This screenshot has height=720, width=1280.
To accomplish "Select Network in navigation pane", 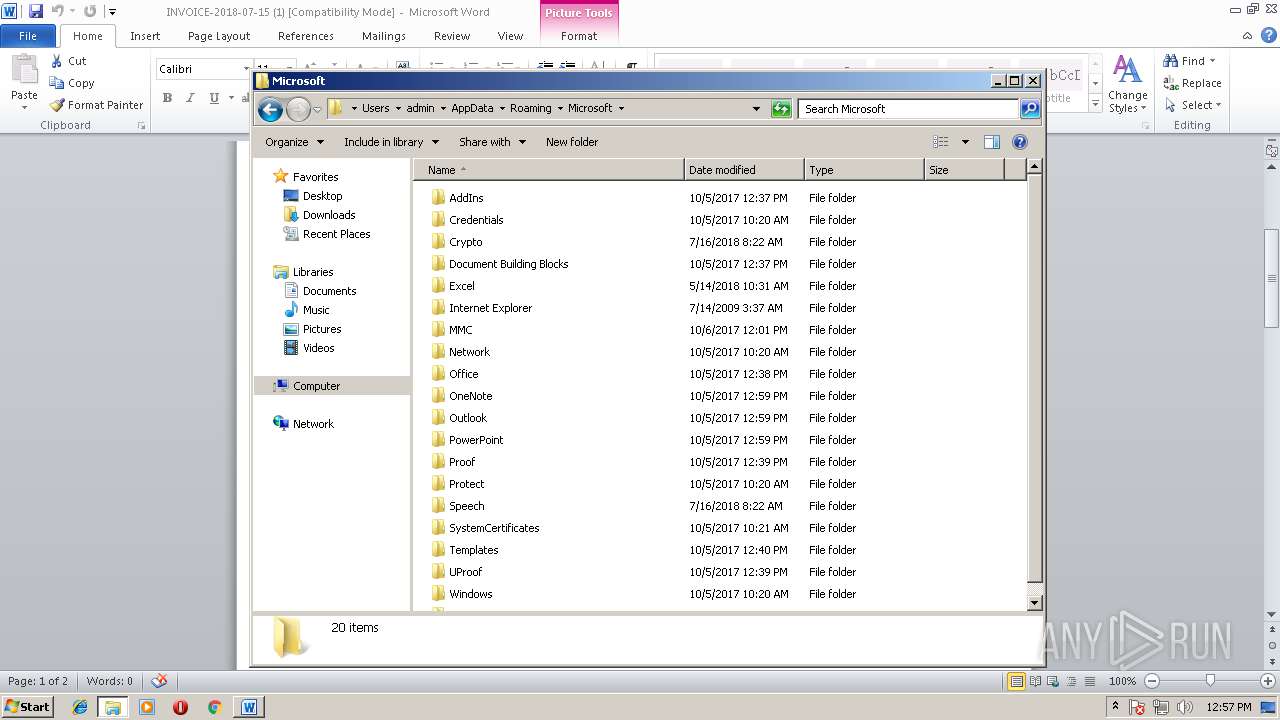I will [x=313, y=424].
